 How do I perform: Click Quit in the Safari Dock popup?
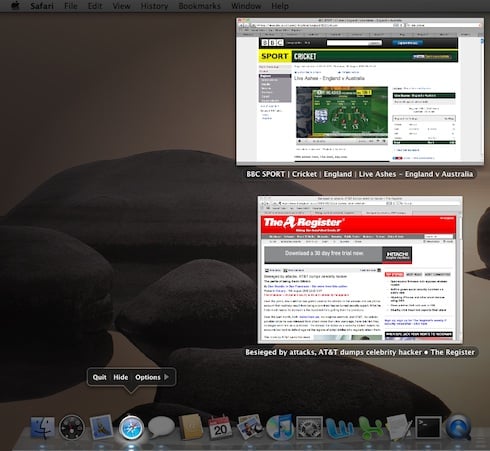pyautogui.click(x=99, y=377)
